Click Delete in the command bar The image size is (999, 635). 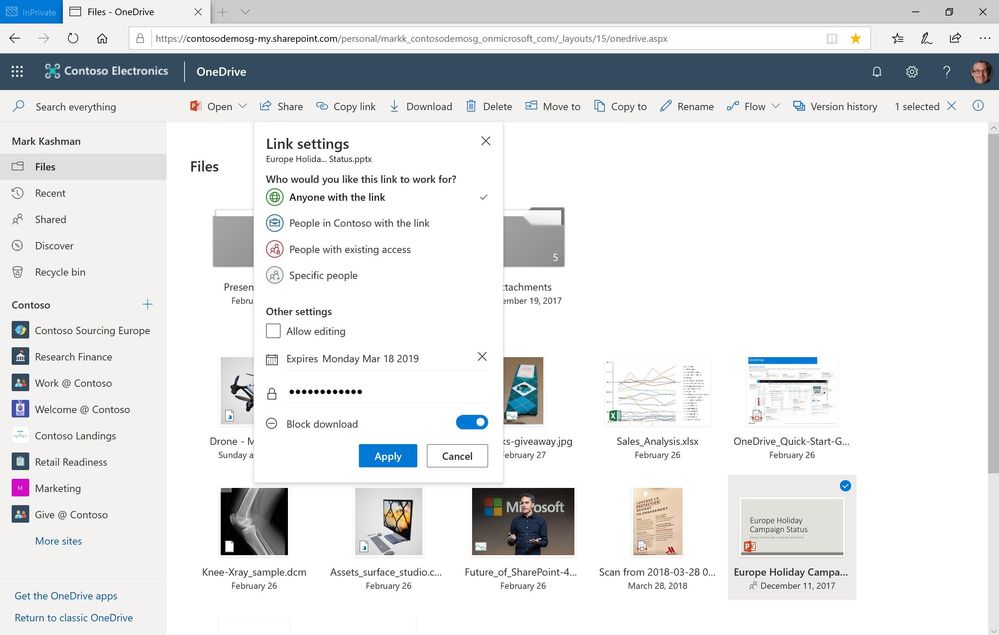489,106
